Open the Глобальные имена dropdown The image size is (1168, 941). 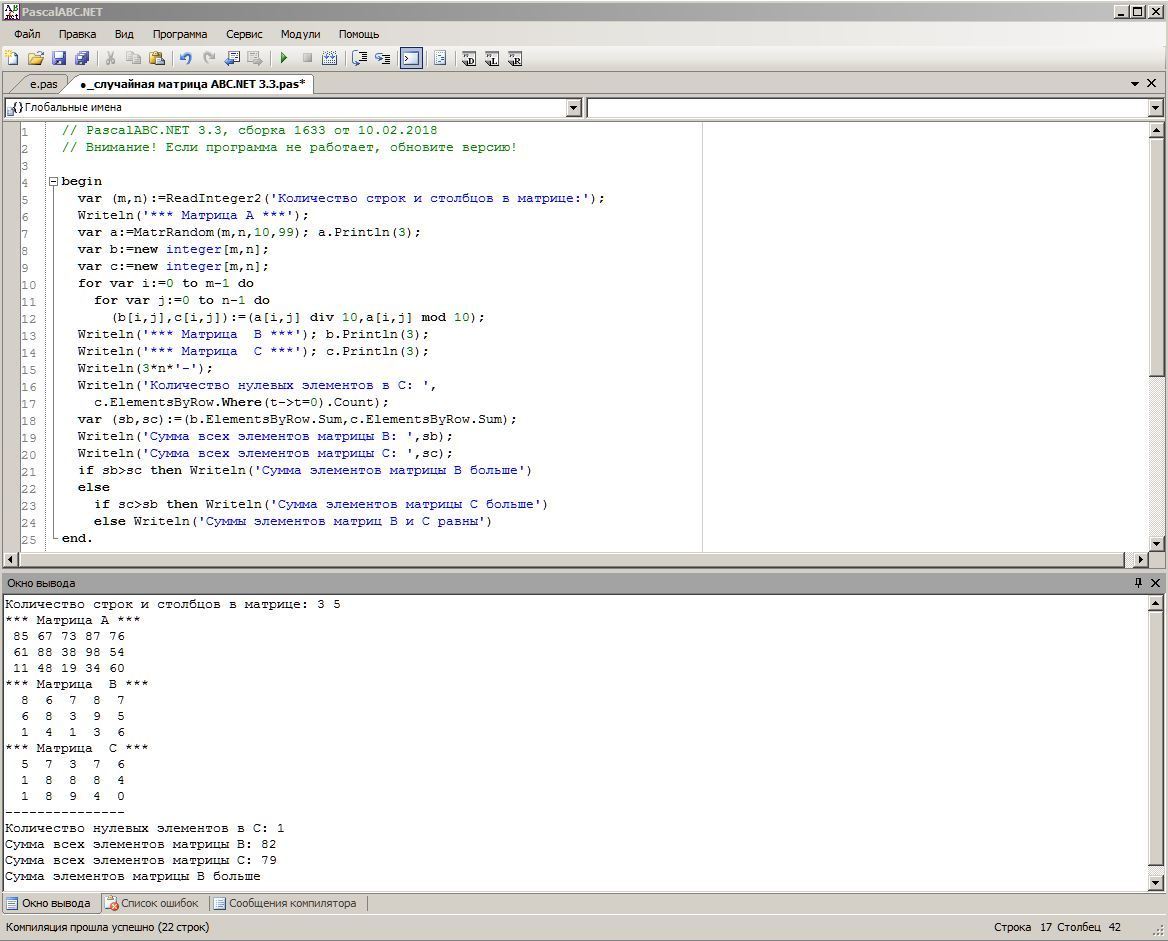click(x=573, y=108)
